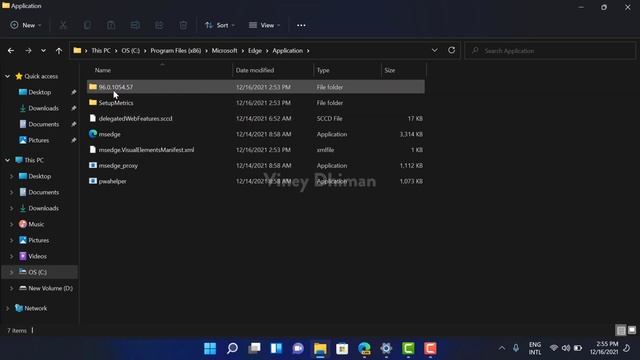Go forward with the forward arrow
The image size is (640, 360).
point(28,51)
